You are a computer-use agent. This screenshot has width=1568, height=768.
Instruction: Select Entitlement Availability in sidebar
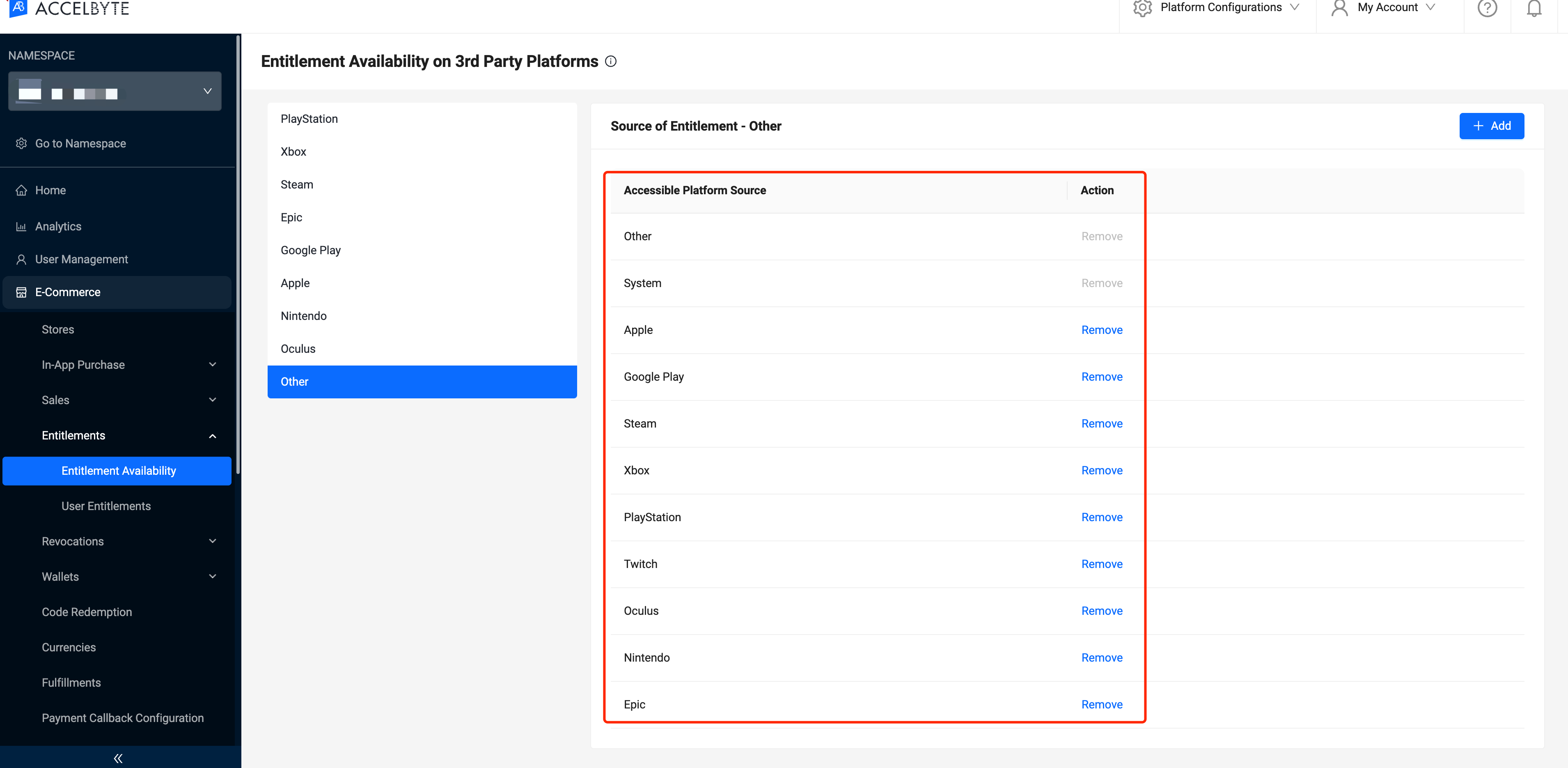pyautogui.click(x=117, y=471)
